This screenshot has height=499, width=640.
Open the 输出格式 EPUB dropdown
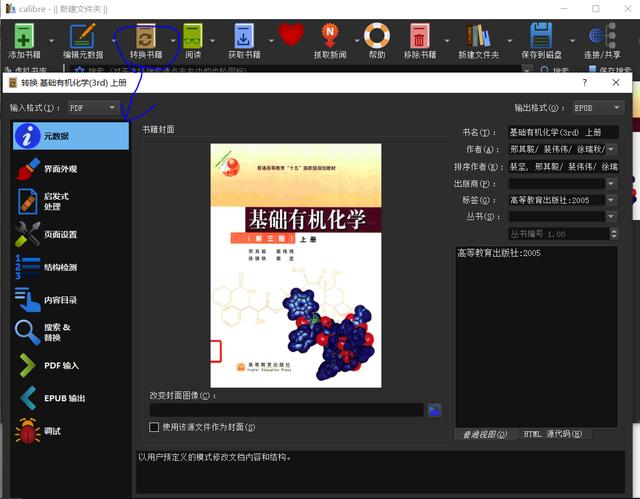(x=598, y=108)
